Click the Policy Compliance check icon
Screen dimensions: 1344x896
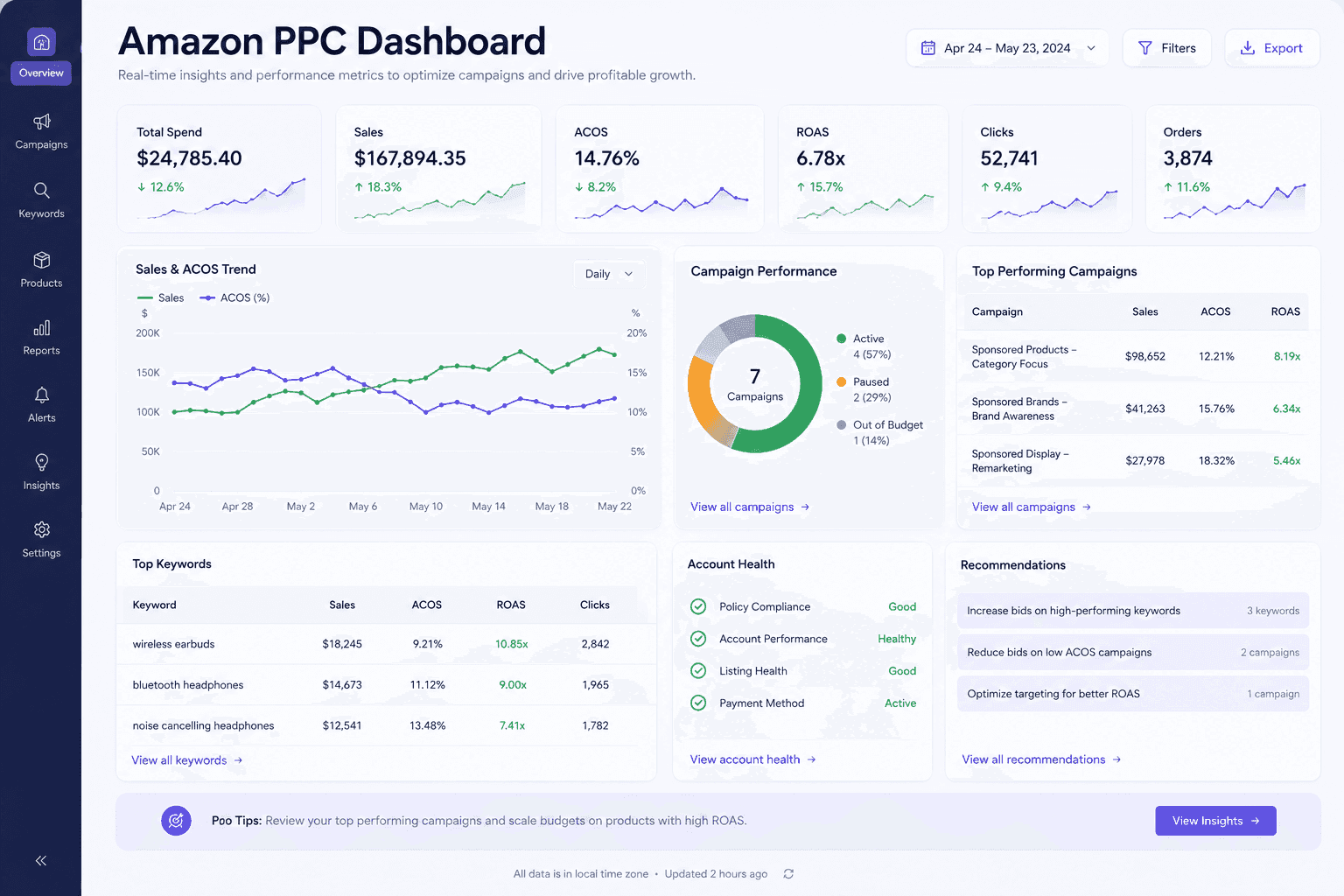(698, 606)
